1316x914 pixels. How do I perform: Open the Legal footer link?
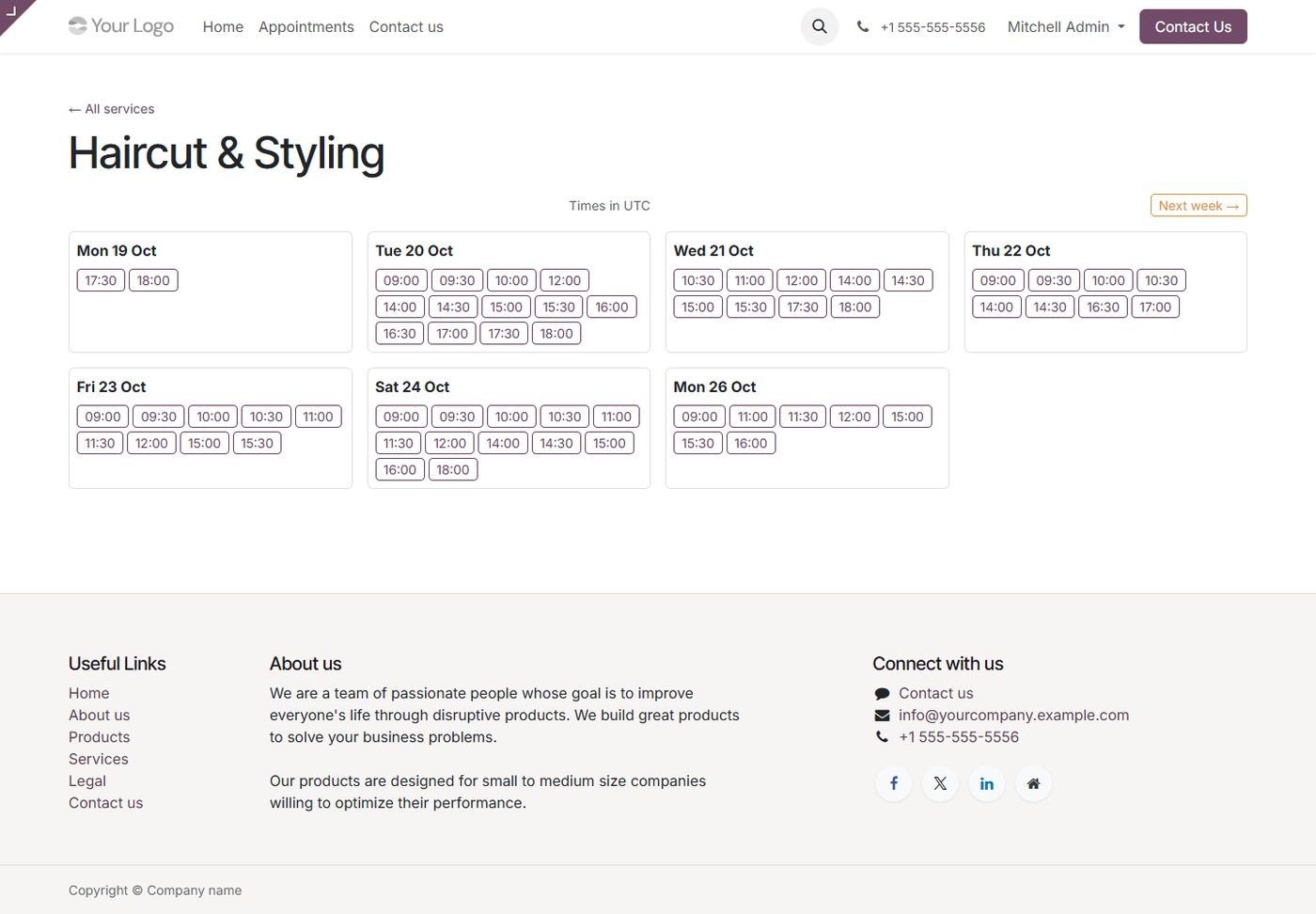pos(87,781)
